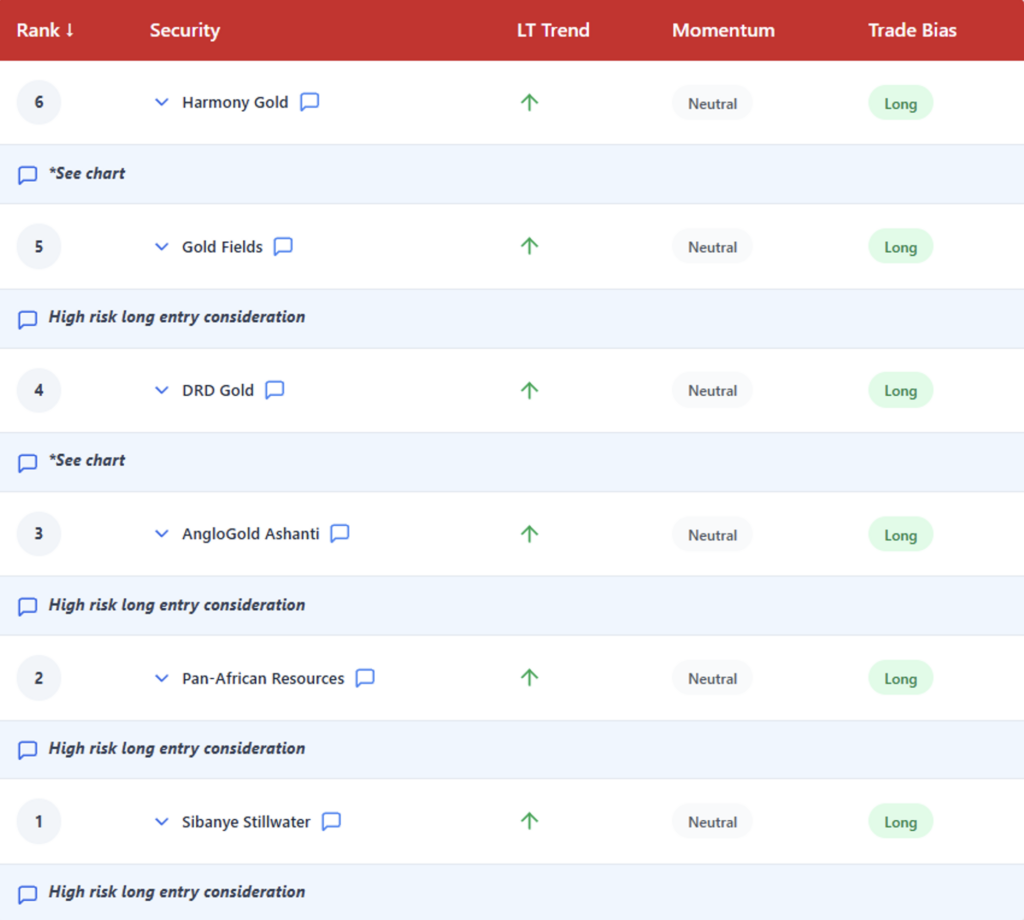
Task: Click the *See chart note under Harmony Gold
Action: [x=87, y=173]
